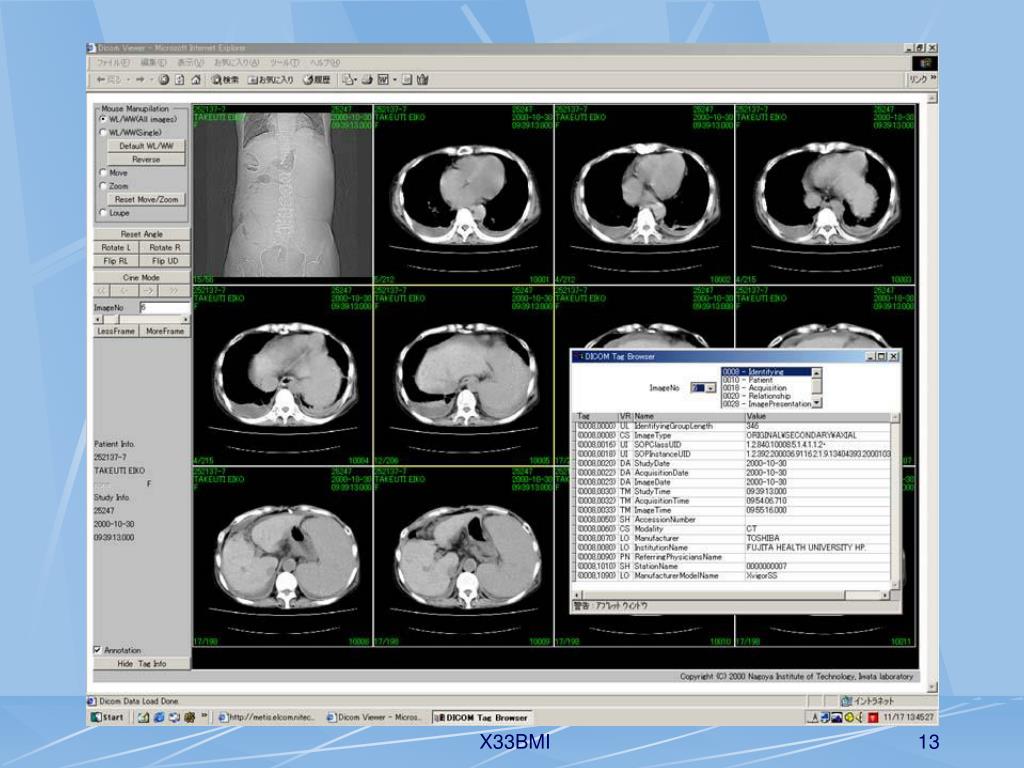Open the Windows Start button
This screenshot has height=768, width=1024.
click(x=108, y=717)
